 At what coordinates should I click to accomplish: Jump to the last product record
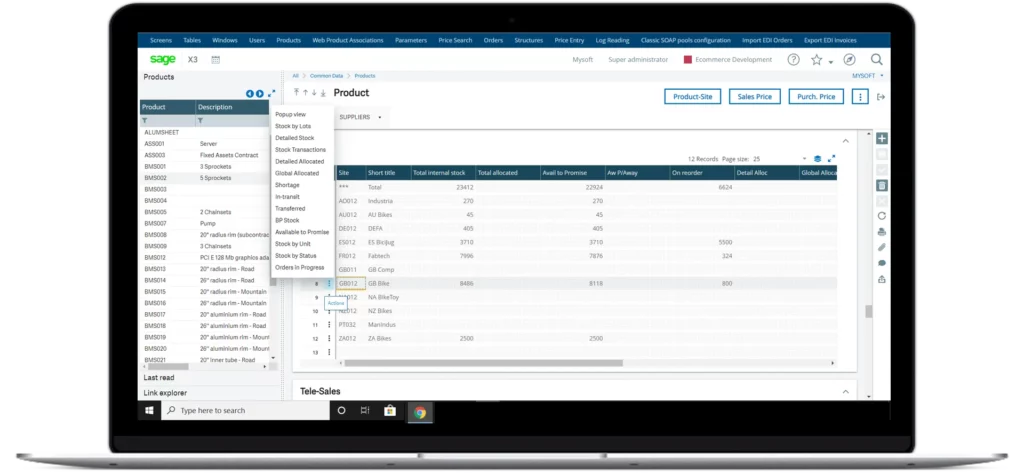[x=323, y=93]
